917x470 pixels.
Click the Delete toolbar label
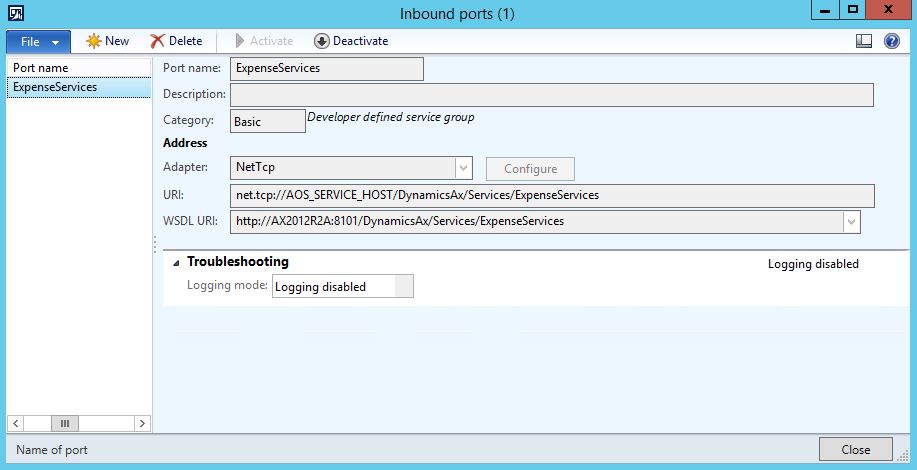pos(185,41)
